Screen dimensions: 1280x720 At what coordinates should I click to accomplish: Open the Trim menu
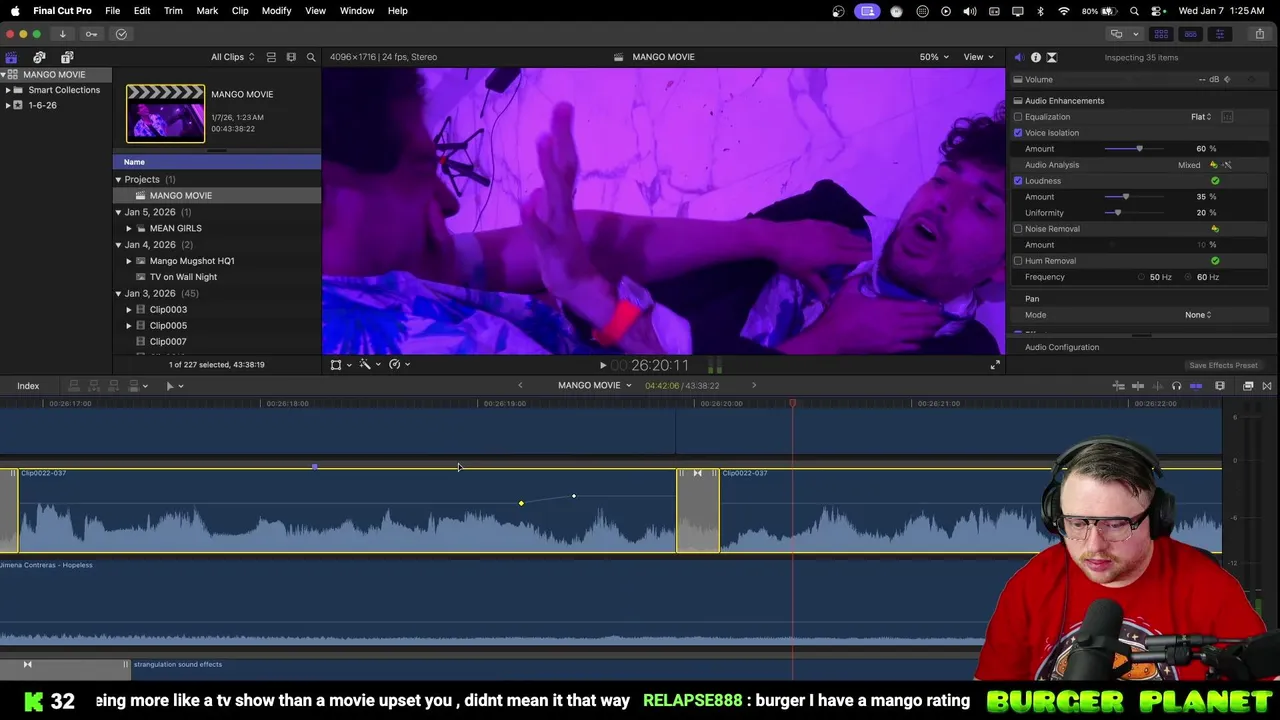tap(173, 11)
